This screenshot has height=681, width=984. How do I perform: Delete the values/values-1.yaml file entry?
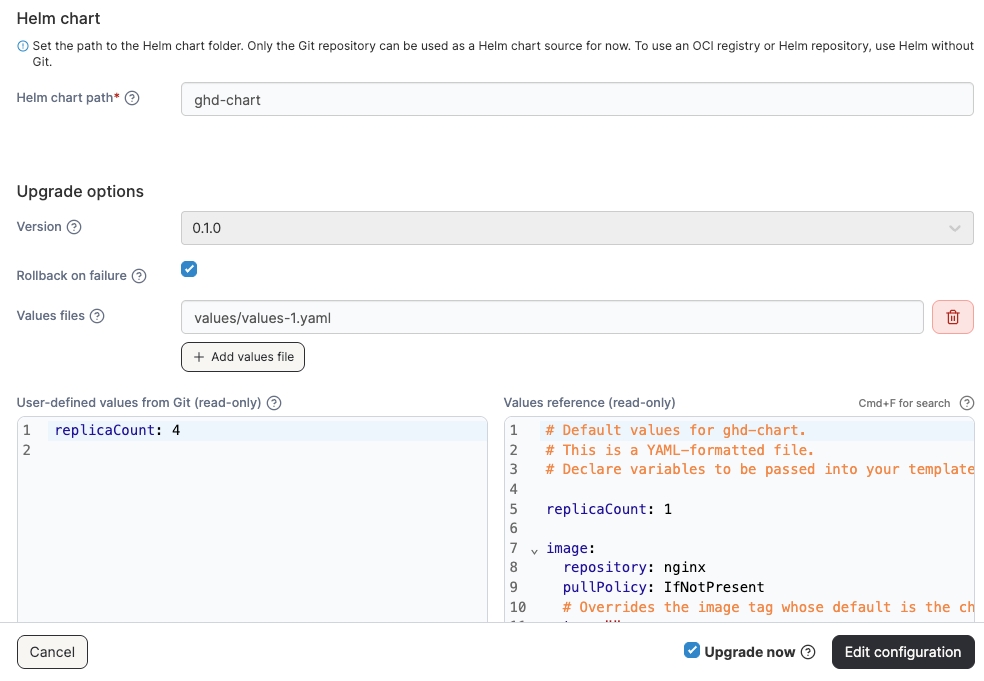click(x=952, y=317)
